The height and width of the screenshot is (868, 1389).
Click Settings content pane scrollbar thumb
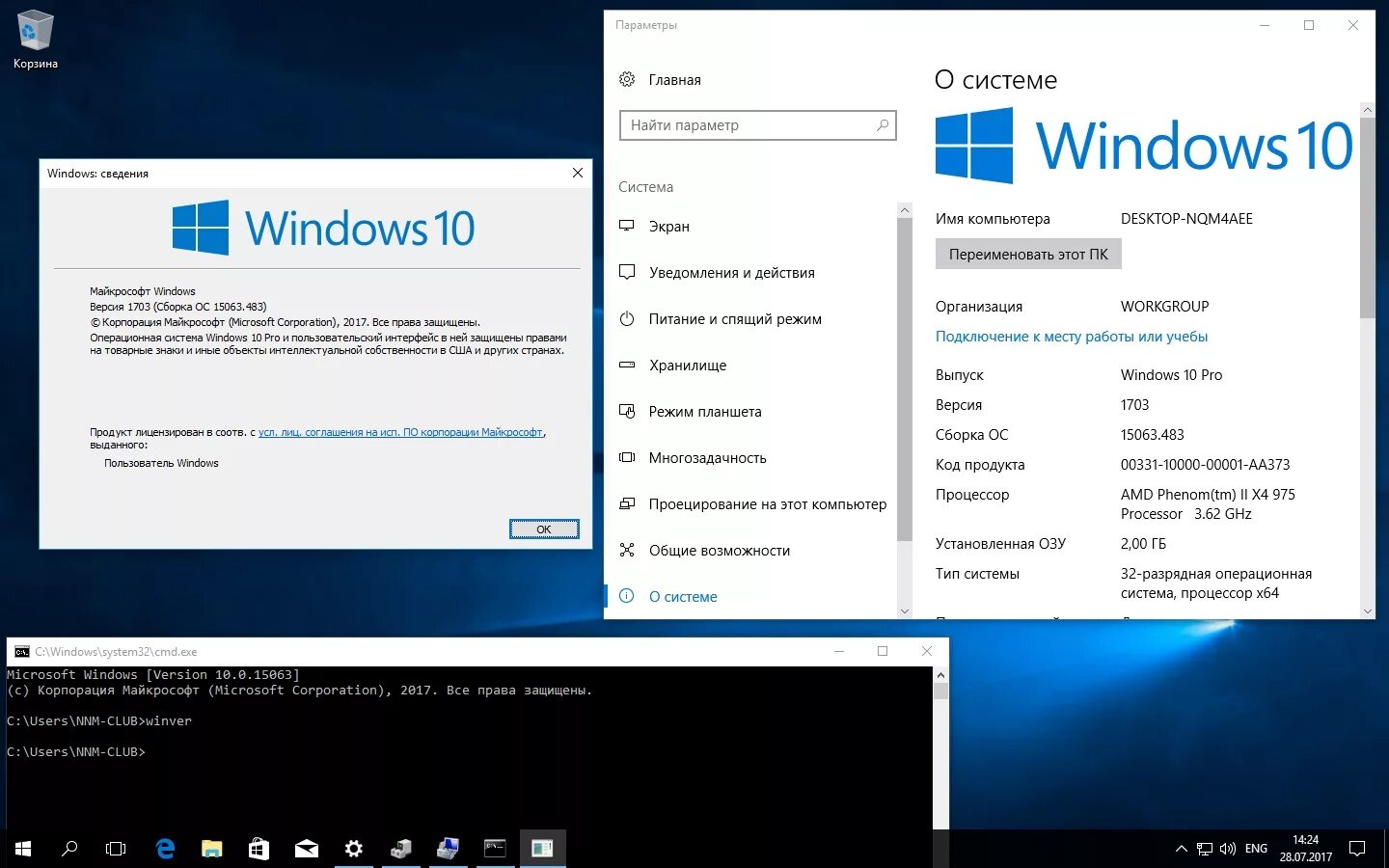pos(1367,217)
